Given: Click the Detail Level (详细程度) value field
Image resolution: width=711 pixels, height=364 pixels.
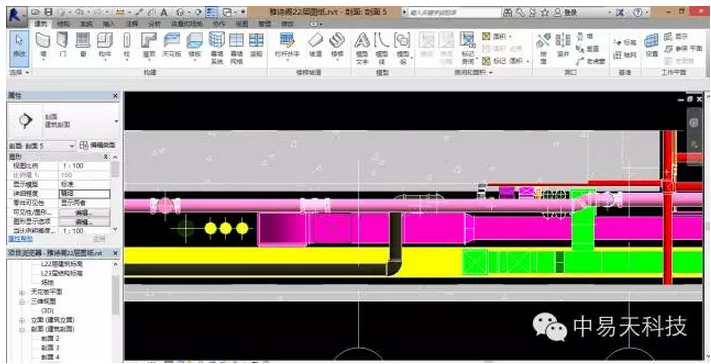Looking at the screenshot, I should pos(84,194).
